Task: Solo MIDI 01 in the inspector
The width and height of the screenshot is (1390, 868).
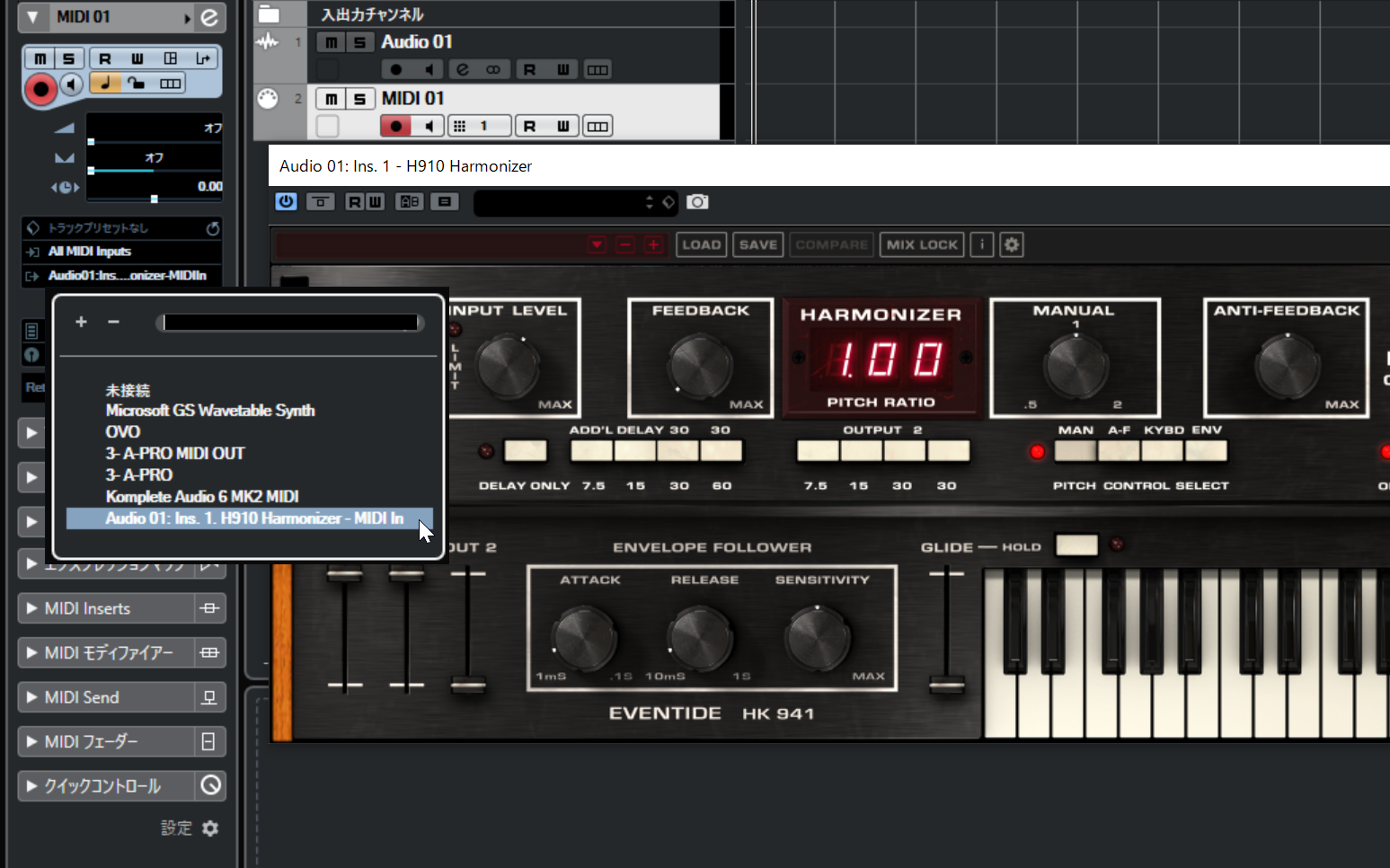Action: coord(68,58)
